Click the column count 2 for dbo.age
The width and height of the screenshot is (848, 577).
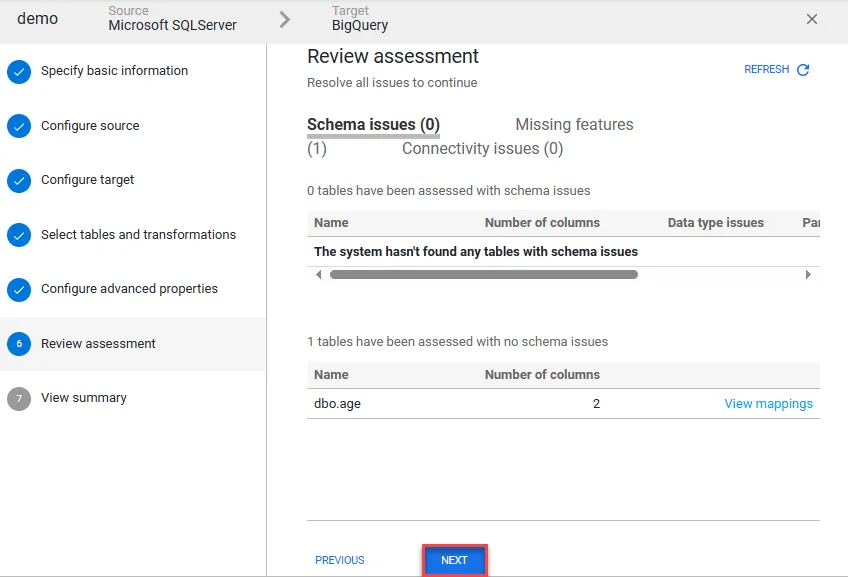click(x=596, y=403)
